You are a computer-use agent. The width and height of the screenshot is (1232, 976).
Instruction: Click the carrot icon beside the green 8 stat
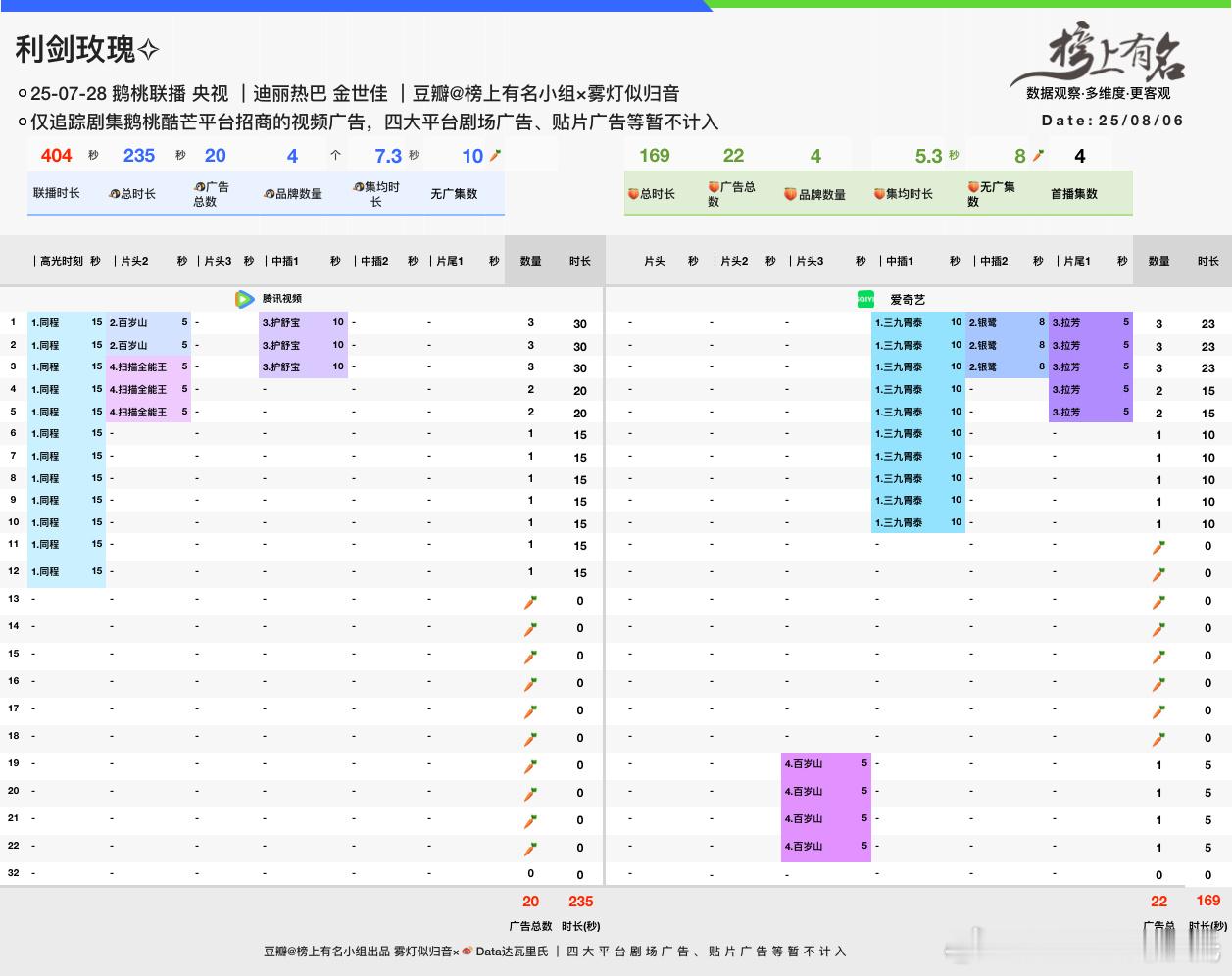[1038, 155]
